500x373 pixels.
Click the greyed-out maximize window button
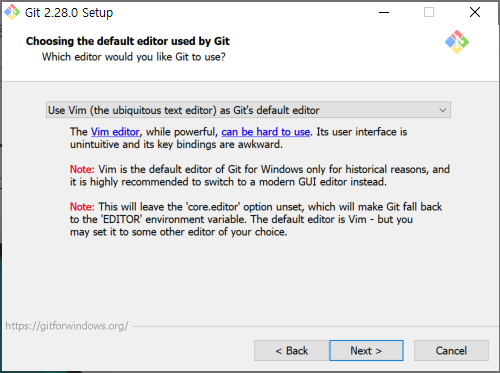[429, 12]
